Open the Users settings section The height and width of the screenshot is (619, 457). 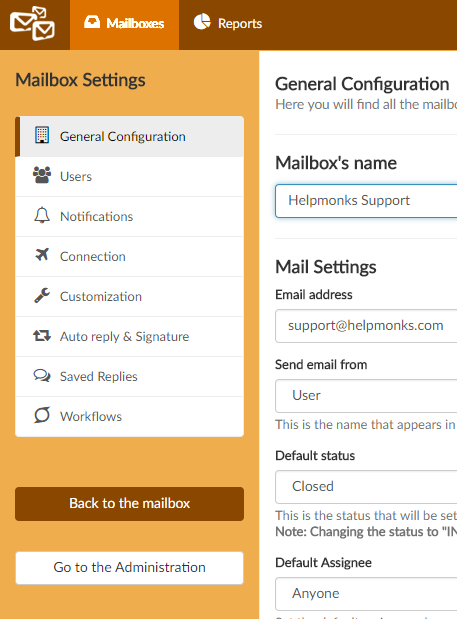pos(129,176)
